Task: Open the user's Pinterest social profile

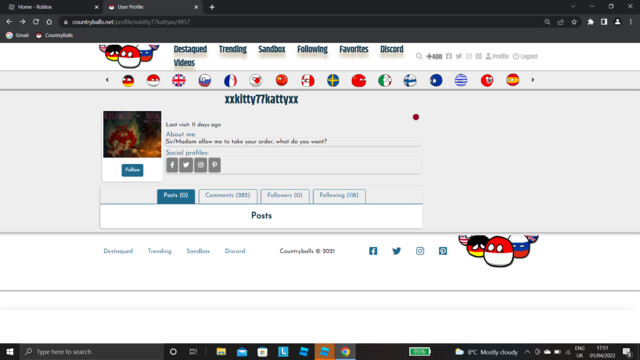Action: tap(215, 165)
